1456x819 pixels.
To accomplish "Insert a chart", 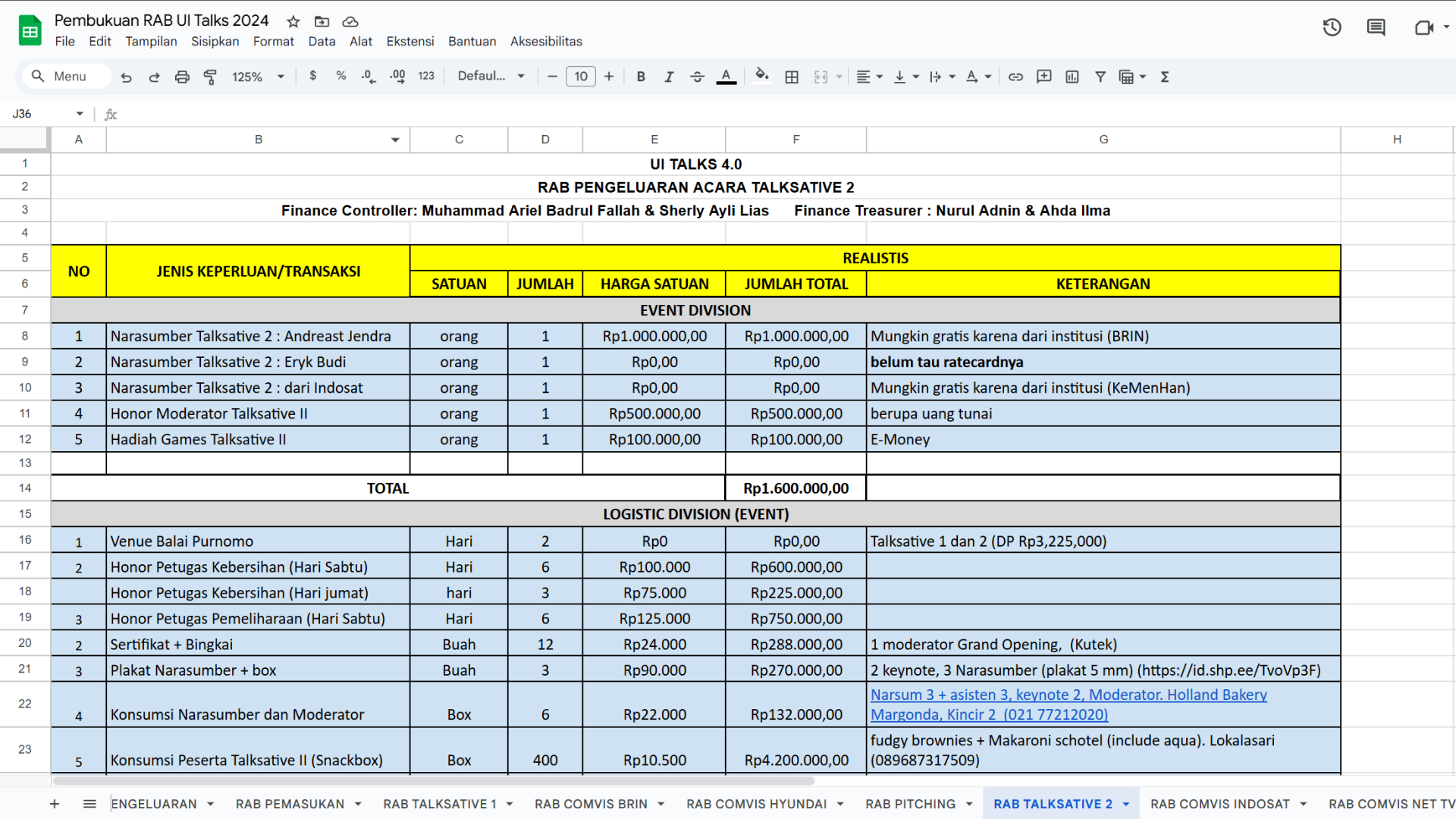I will 1072,77.
